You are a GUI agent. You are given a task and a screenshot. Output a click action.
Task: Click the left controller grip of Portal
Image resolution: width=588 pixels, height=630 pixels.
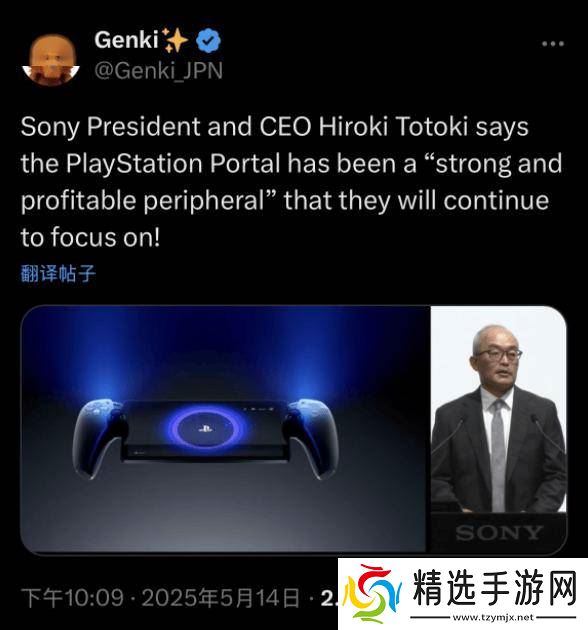pyautogui.click(x=98, y=438)
